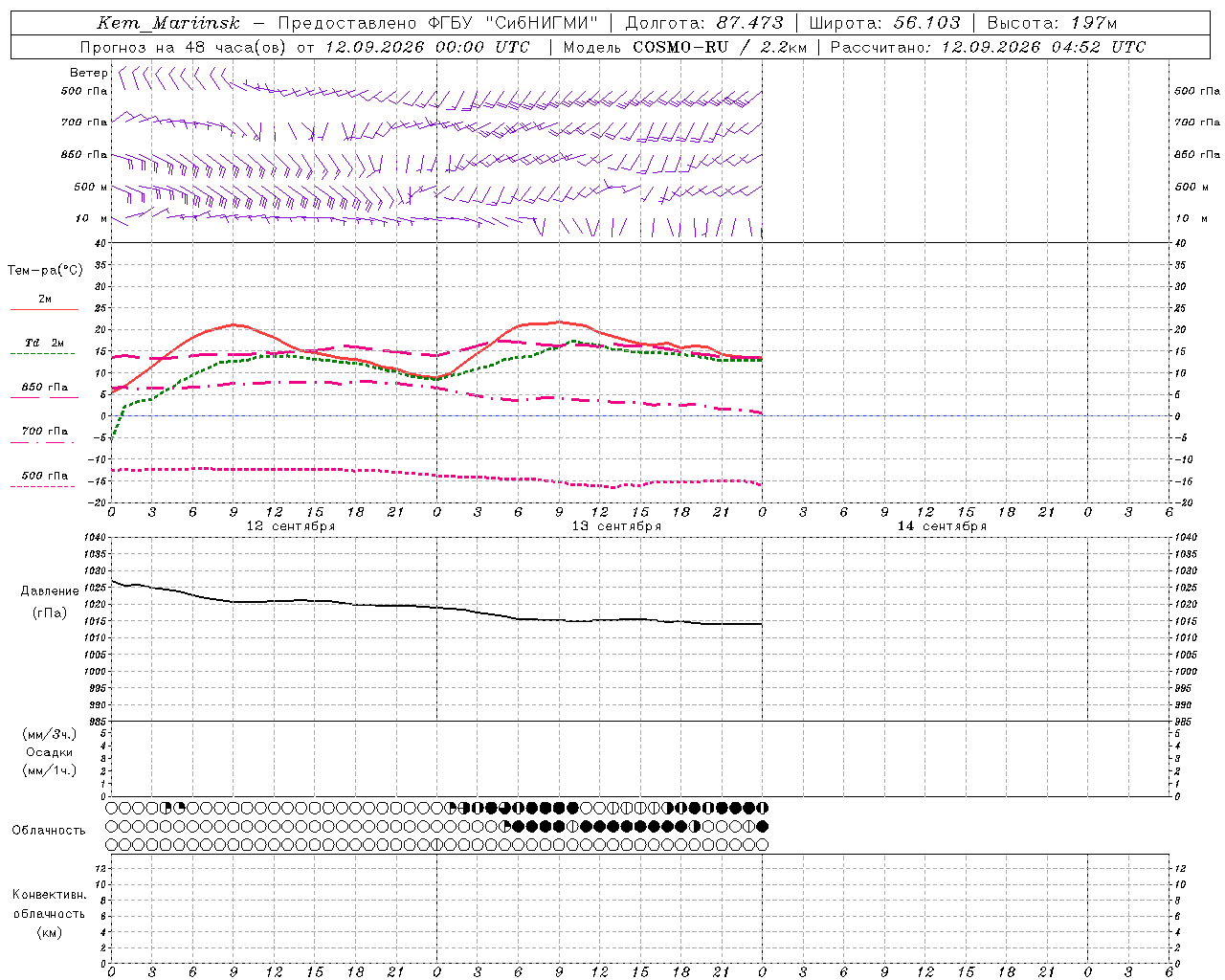Click the 12 сентября date label

pos(291,526)
